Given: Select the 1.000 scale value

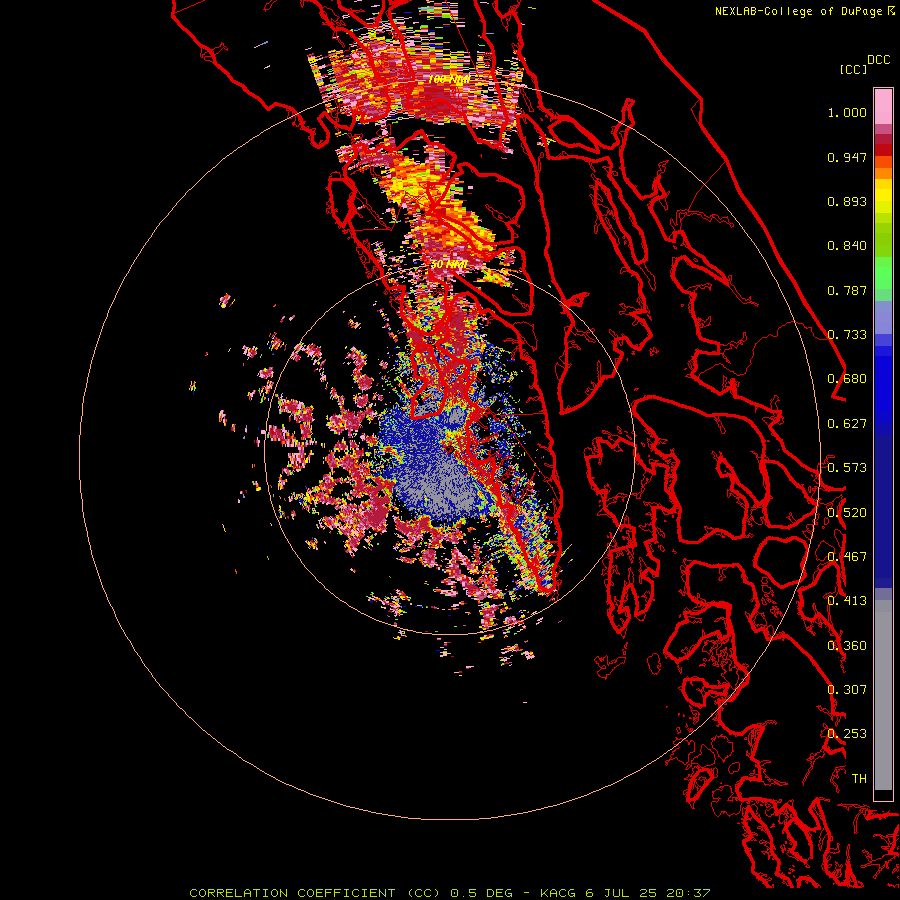Looking at the screenshot, I should (847, 112).
